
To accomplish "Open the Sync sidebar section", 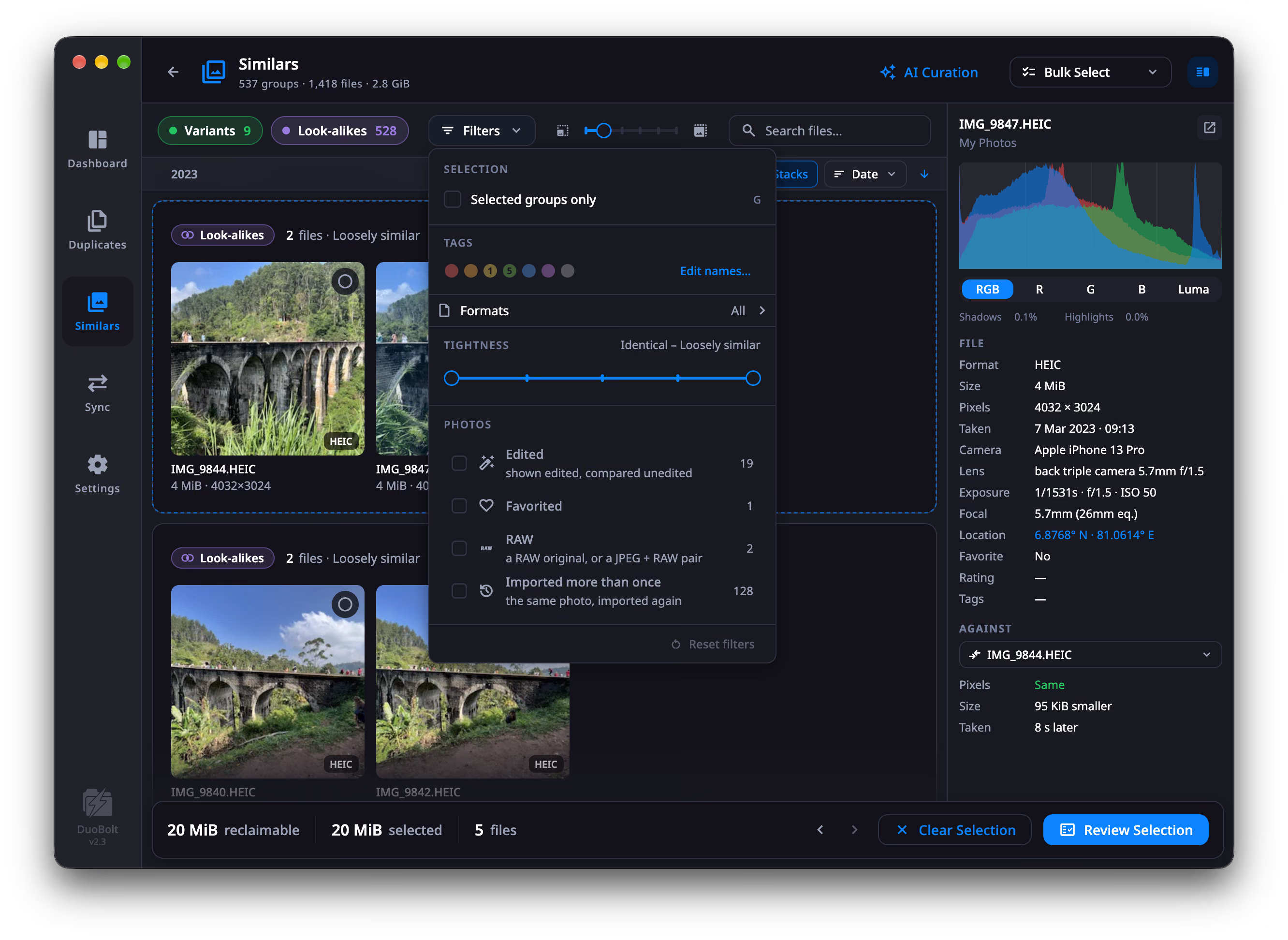I will (x=97, y=393).
